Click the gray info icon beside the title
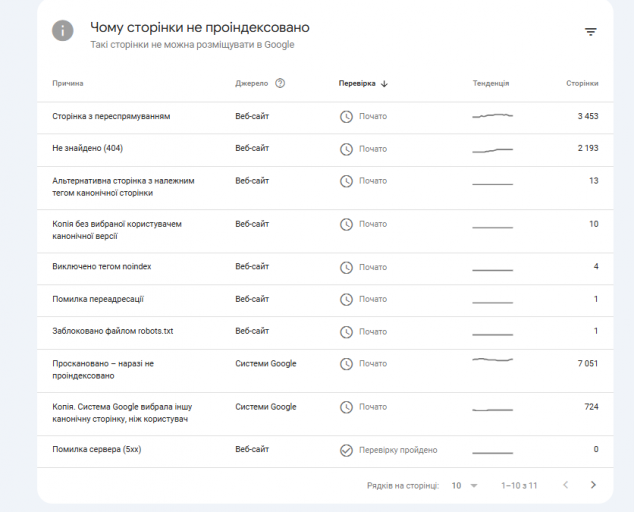 (63, 31)
